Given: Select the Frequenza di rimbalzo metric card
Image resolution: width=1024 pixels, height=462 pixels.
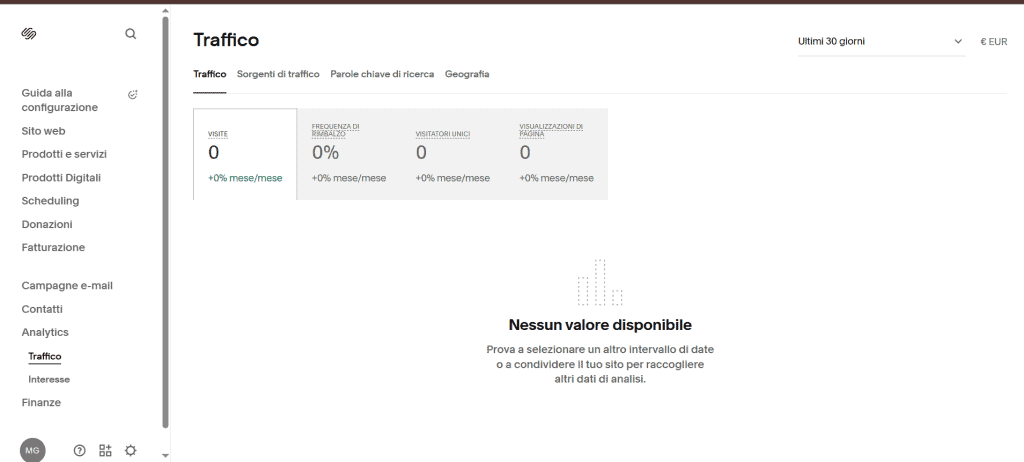Looking at the screenshot, I should point(349,154).
